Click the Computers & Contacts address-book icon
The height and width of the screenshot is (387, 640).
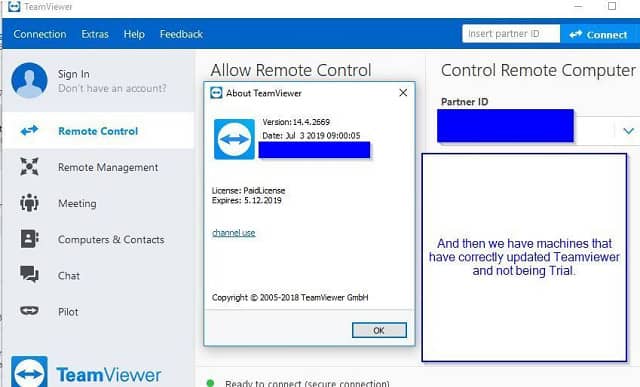(x=29, y=238)
